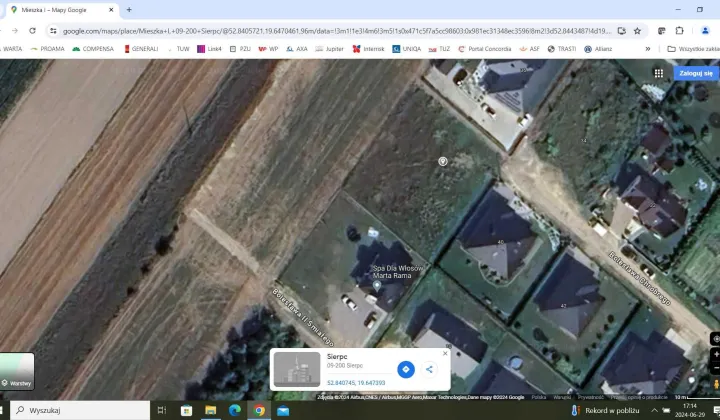Image resolution: width=720 pixels, height=420 pixels.
Task: Click the address bar URL
Action: pyautogui.click(x=337, y=31)
